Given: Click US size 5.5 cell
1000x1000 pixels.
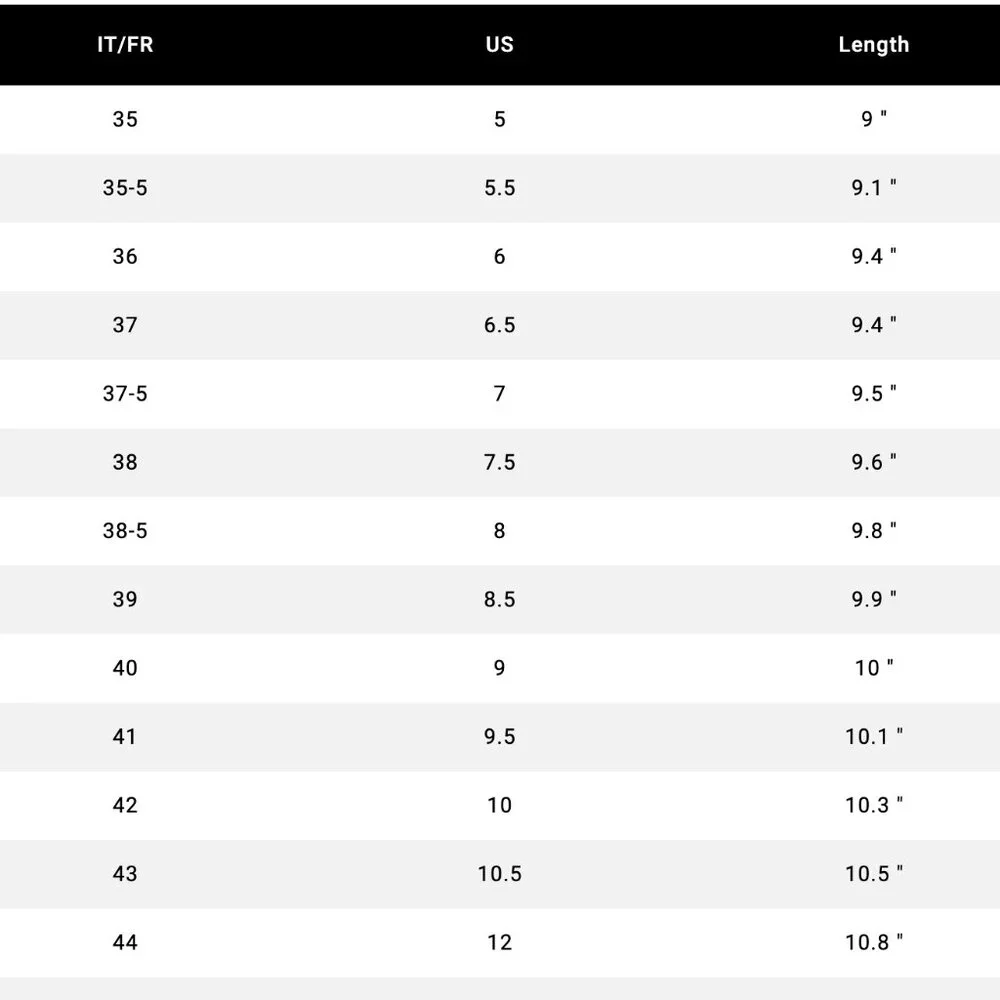Looking at the screenshot, I should [499, 188].
